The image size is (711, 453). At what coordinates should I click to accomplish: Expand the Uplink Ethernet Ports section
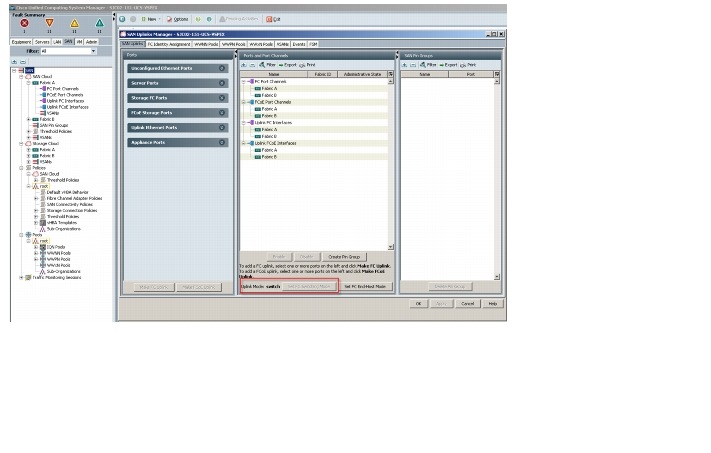pos(222,128)
